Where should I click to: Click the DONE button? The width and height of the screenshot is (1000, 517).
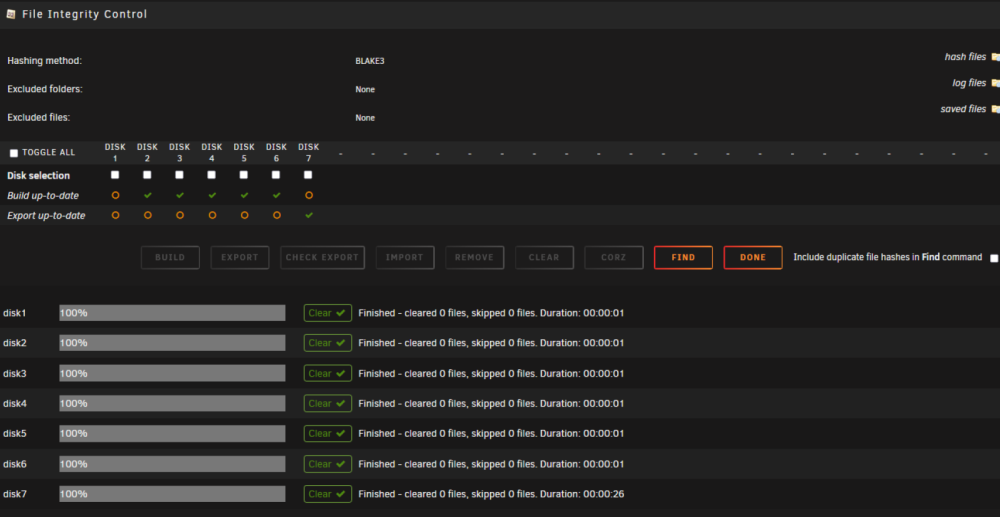pyautogui.click(x=753, y=258)
